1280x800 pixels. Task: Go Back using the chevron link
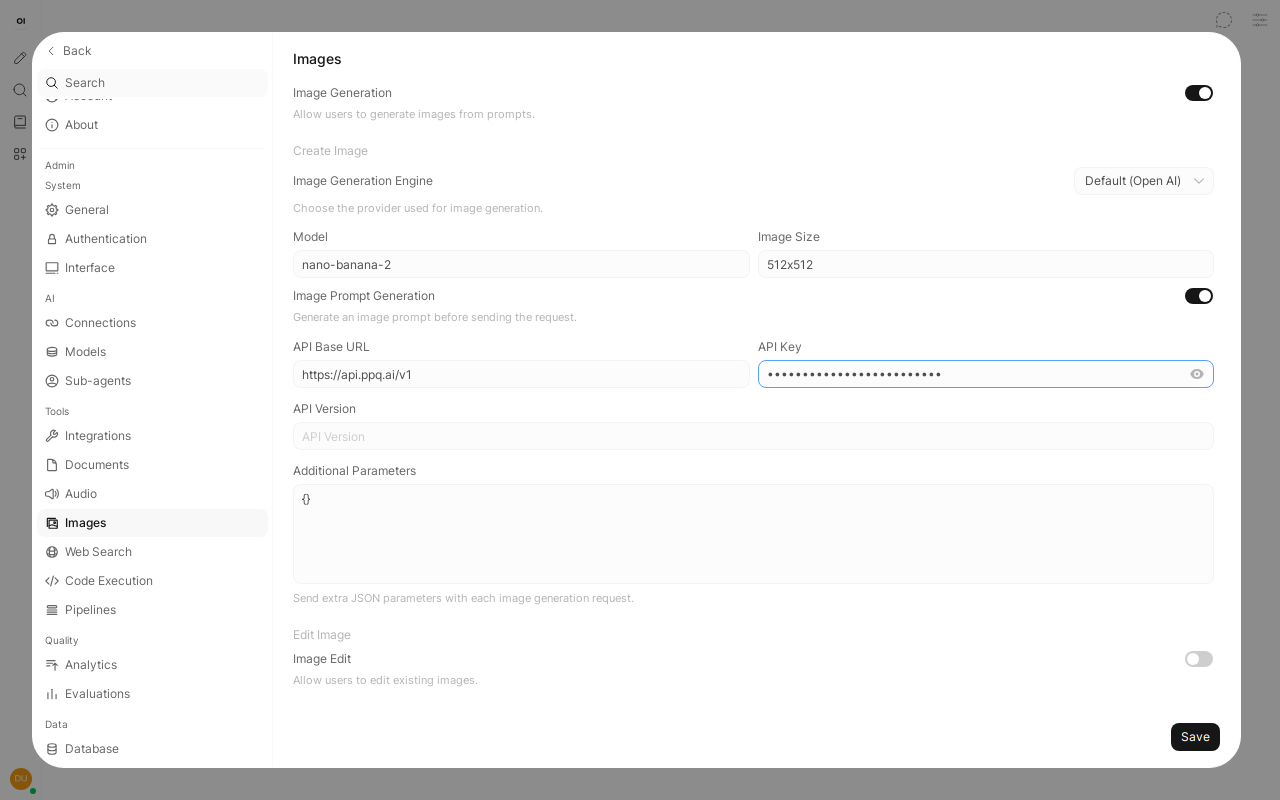(x=69, y=51)
